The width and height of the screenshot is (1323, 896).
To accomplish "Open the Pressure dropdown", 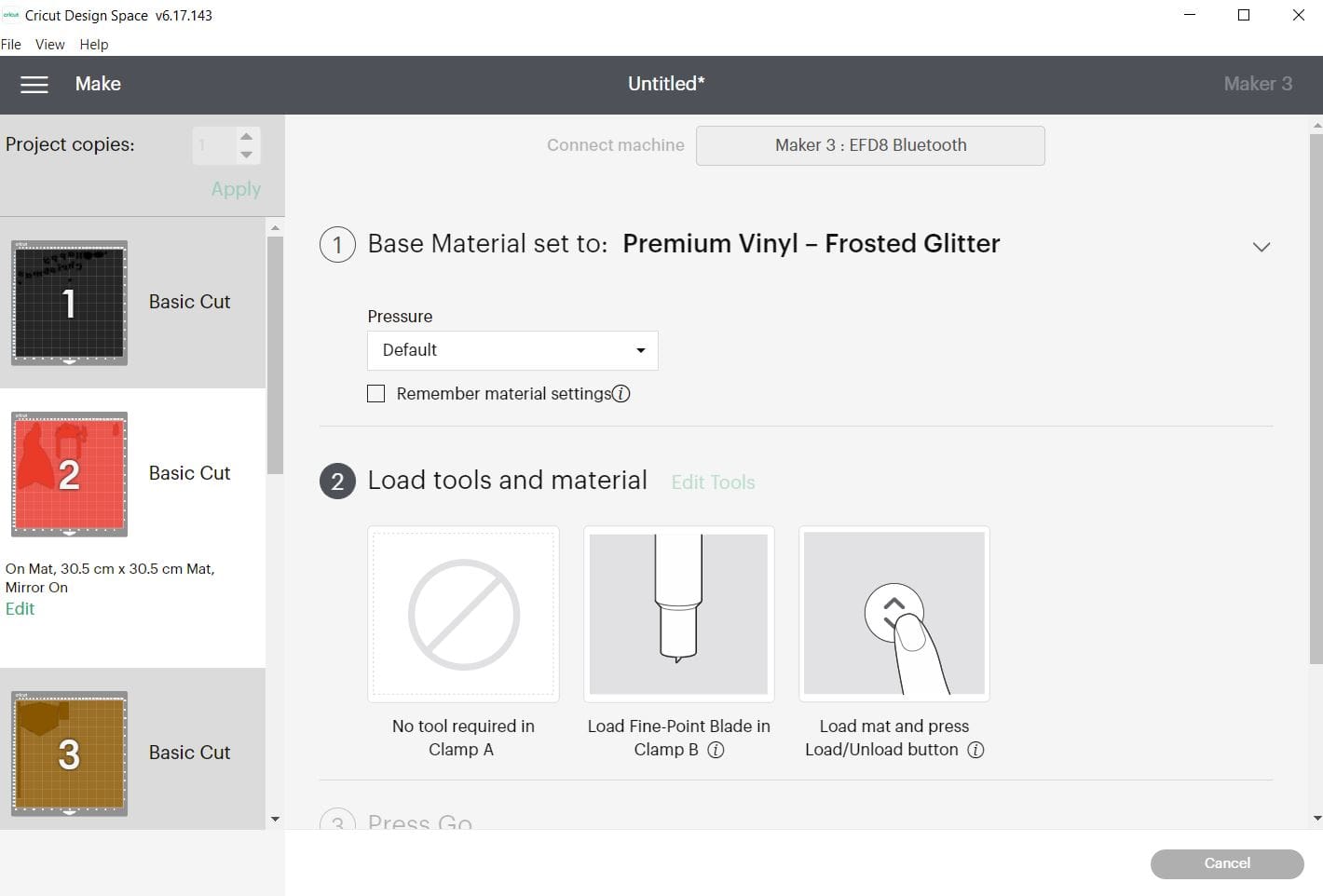I will (512, 350).
